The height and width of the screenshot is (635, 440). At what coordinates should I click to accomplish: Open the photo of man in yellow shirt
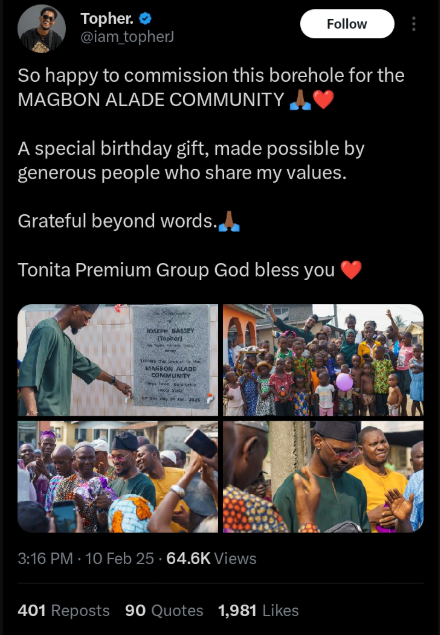pos(323,477)
